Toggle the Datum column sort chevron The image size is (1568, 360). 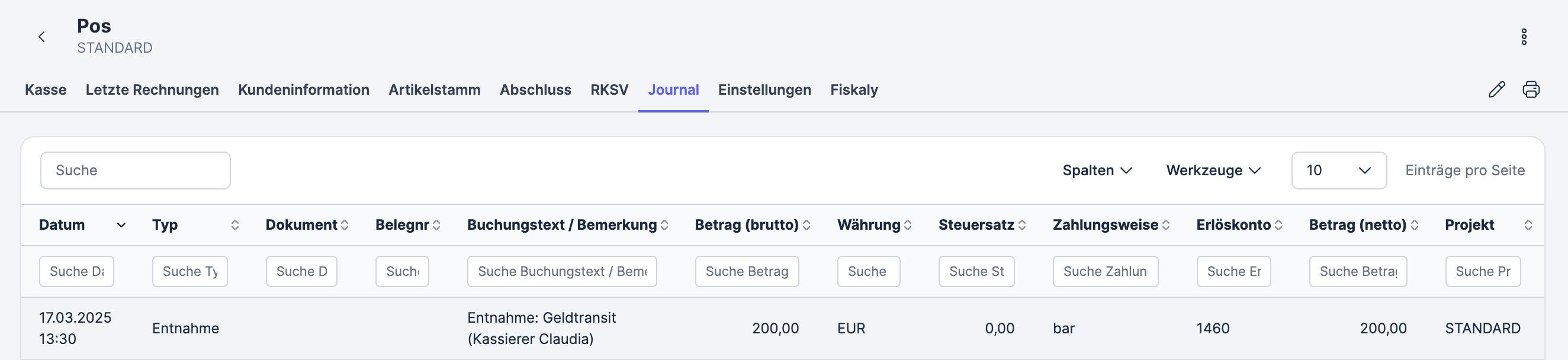coord(122,226)
